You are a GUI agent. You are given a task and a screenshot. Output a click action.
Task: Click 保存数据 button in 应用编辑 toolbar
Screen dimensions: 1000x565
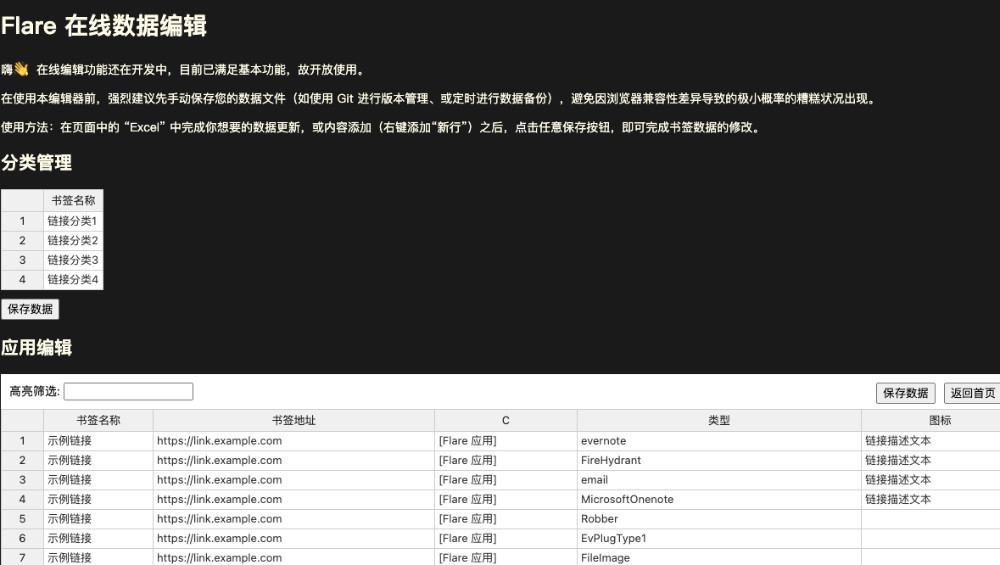[x=906, y=393]
